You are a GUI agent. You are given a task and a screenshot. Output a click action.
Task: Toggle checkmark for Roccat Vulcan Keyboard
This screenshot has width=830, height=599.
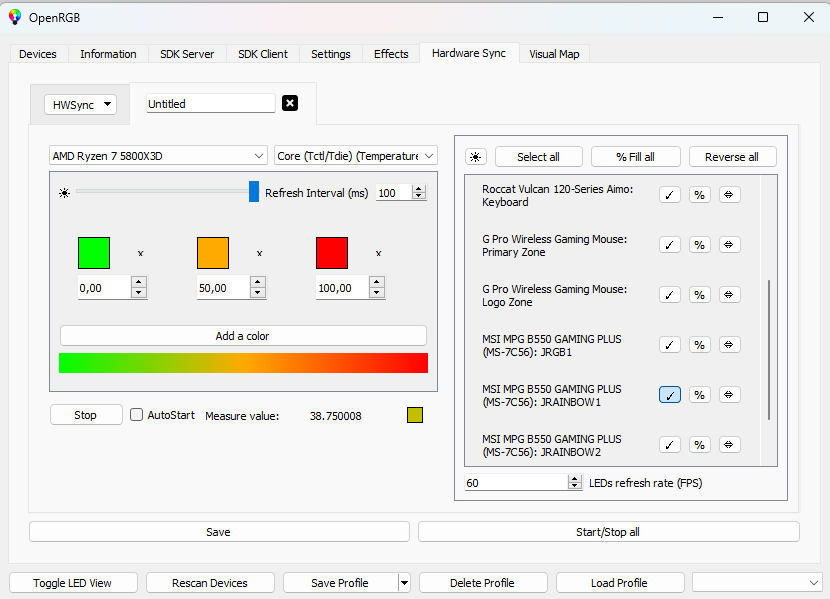point(670,195)
